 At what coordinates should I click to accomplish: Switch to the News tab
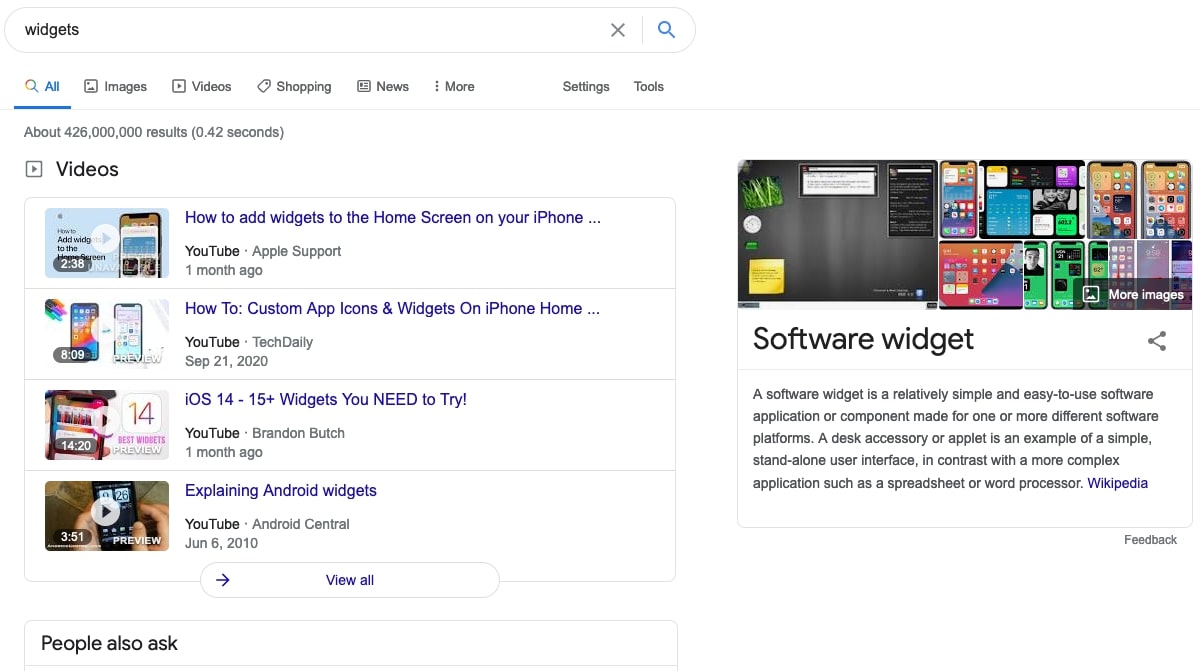(383, 86)
